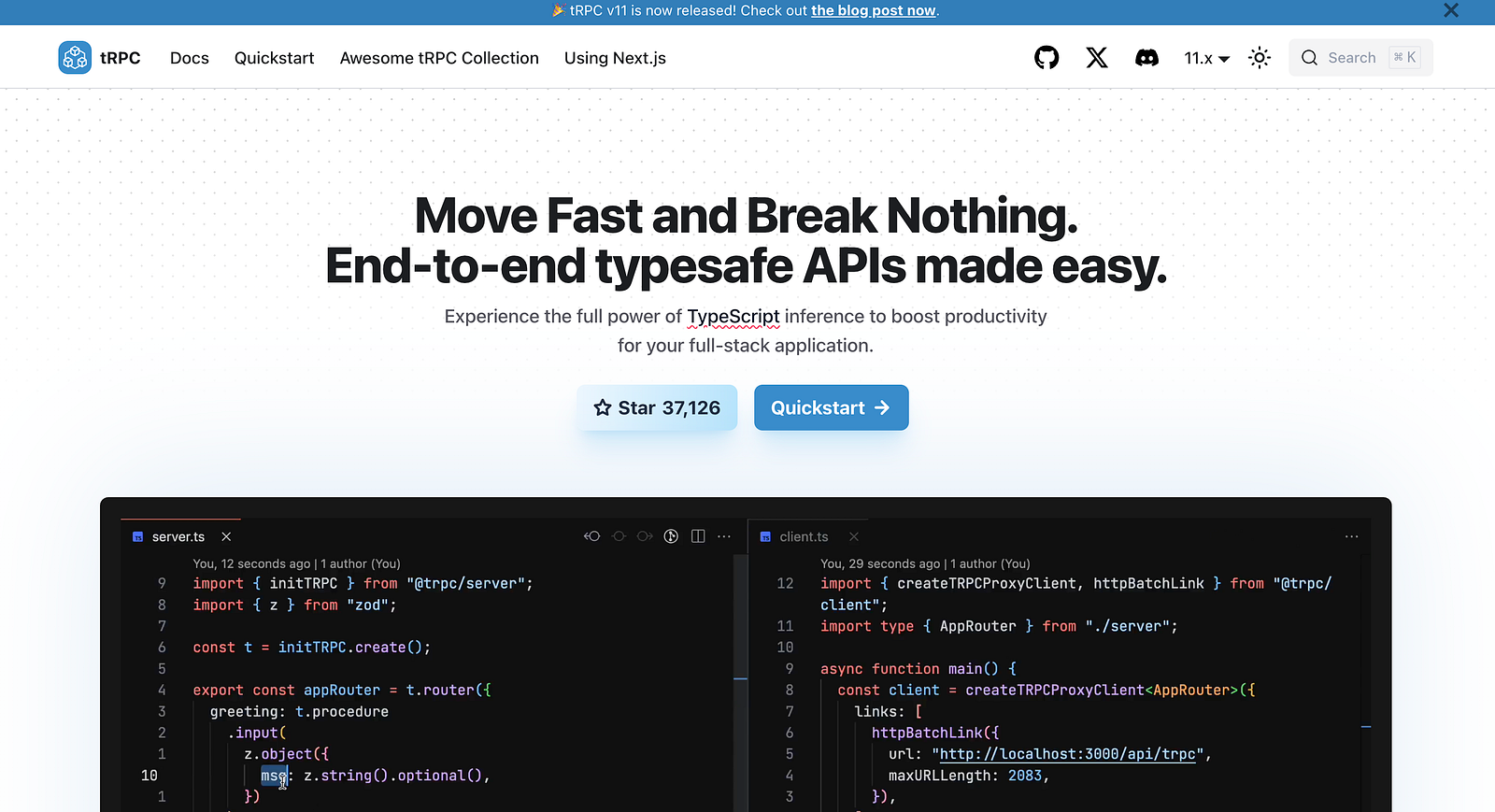Viewport: 1495px width, 812px height.
Task: Click the tRPC brand name text
Action: pos(121,58)
